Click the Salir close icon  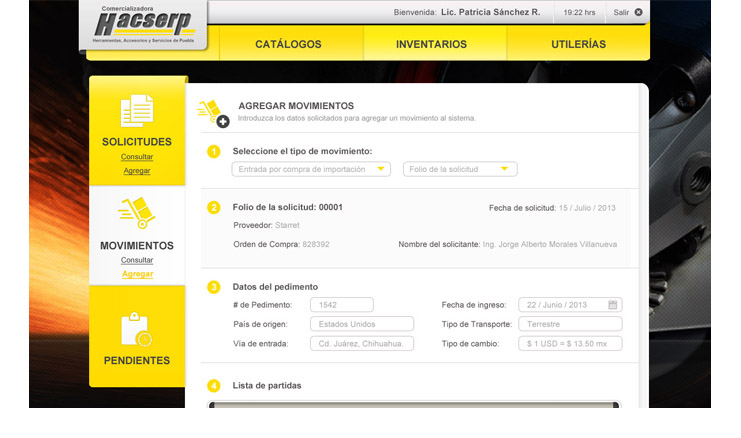tap(639, 13)
